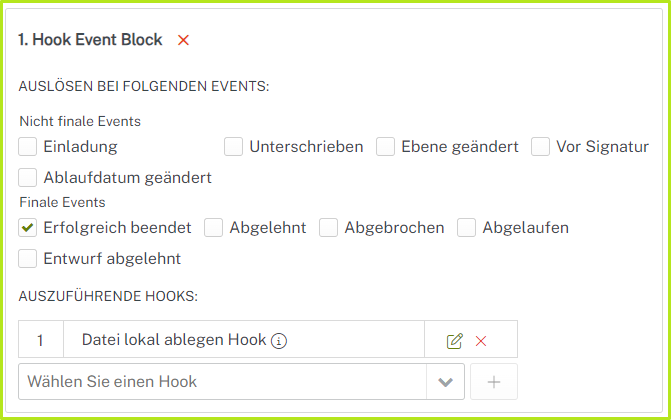Image resolution: width=671 pixels, height=420 pixels.
Task: Click the hook order number 1 cell
Action: click(40, 340)
